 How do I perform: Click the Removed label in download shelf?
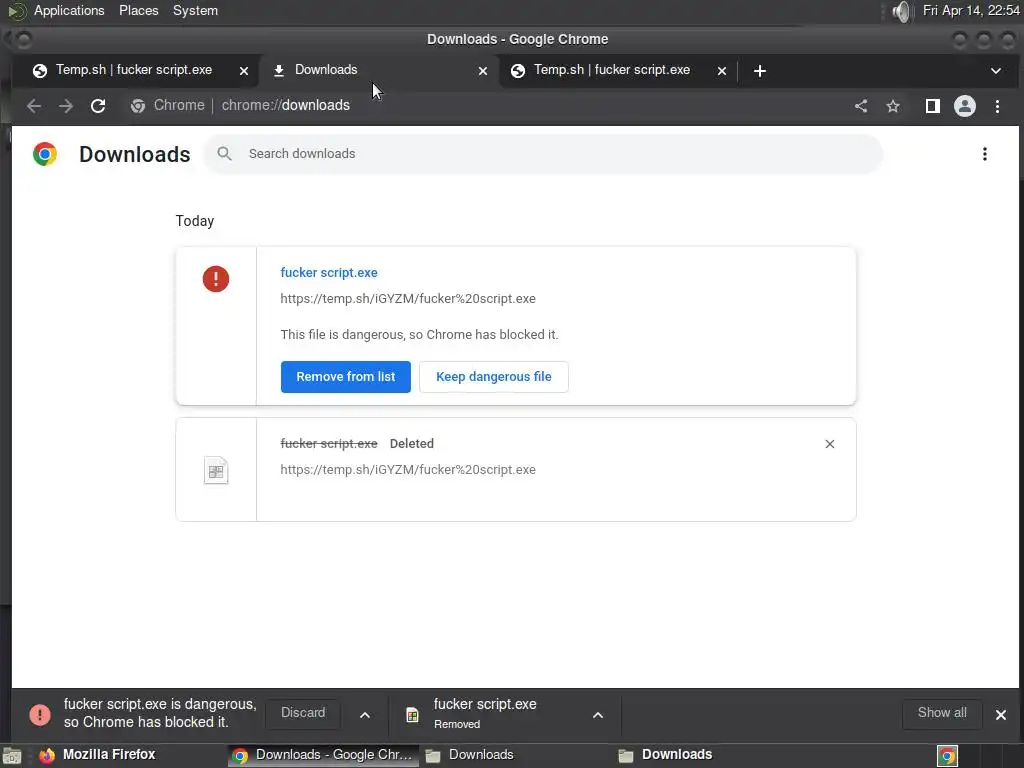coord(457,724)
